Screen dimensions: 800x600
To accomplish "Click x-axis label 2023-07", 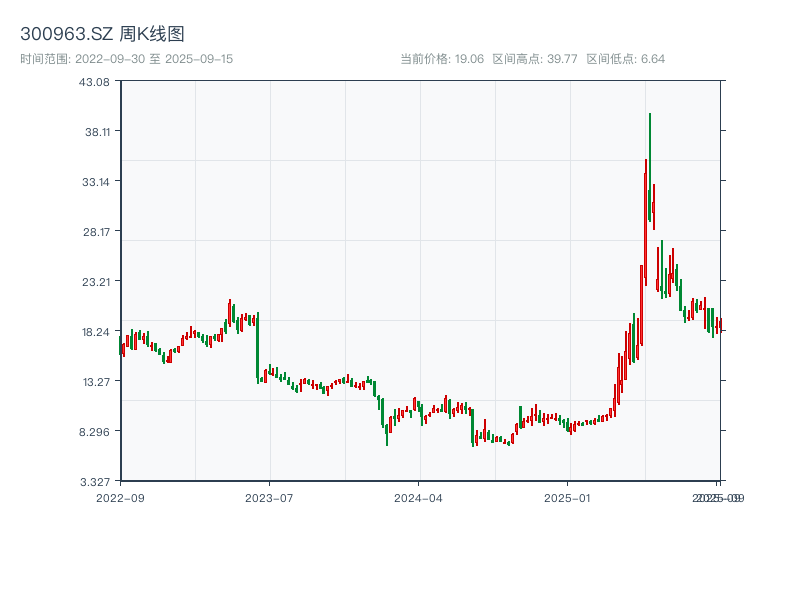I will click(x=269, y=498).
